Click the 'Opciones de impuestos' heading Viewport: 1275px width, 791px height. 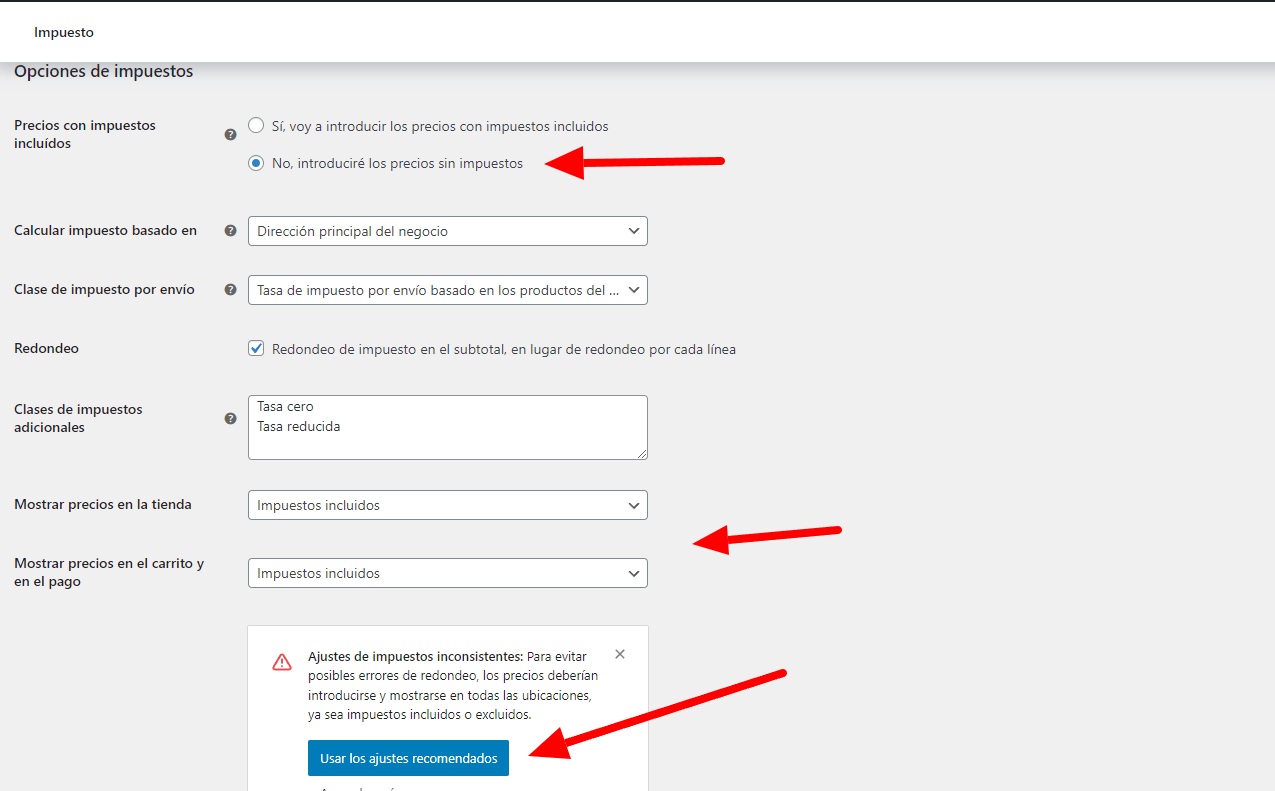click(104, 72)
